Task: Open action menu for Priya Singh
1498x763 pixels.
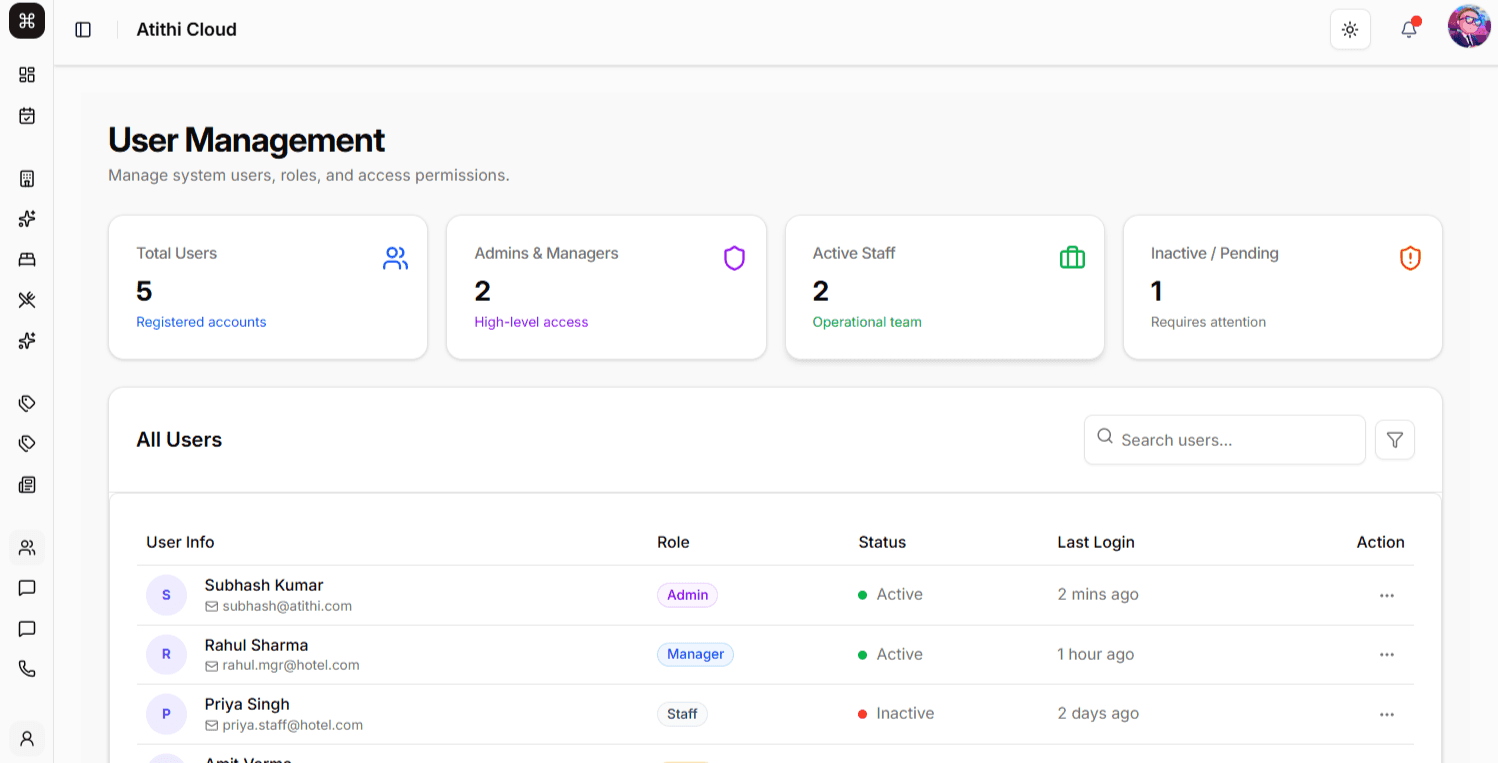Action: [1386, 714]
